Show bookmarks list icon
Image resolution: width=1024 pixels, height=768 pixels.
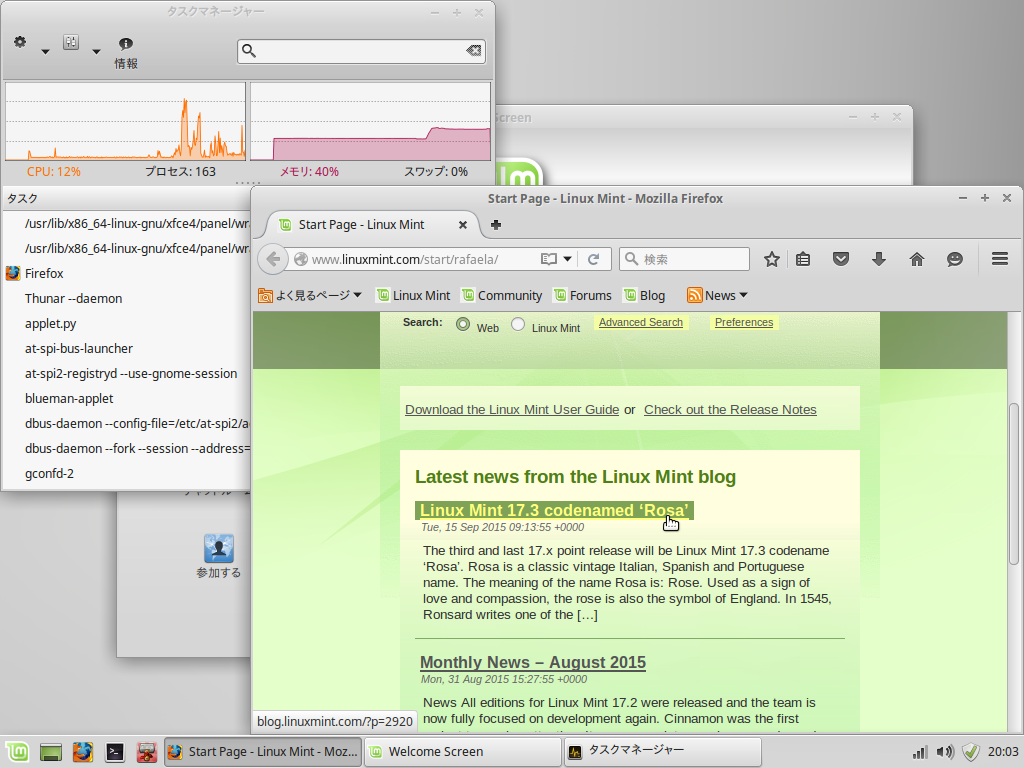[x=803, y=259]
